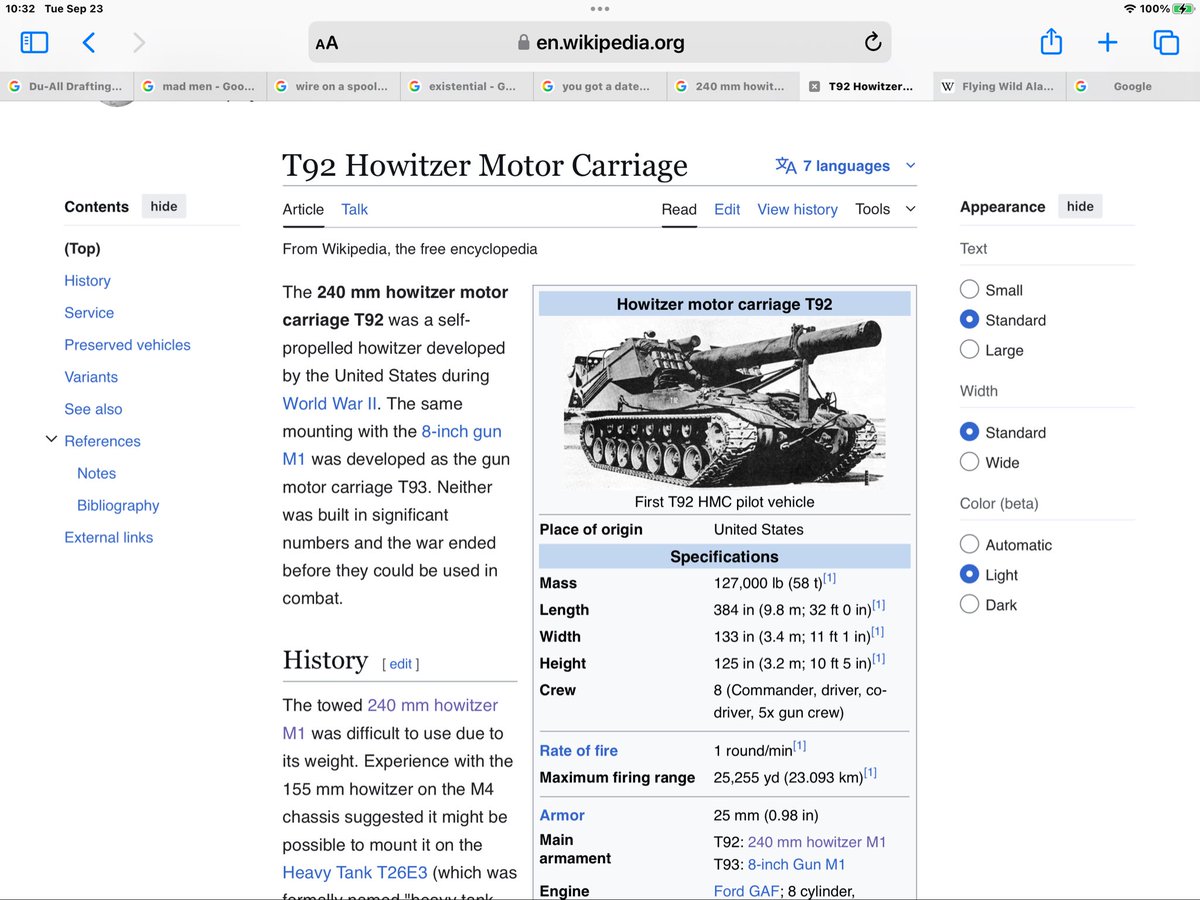
Task: Select Standard text size
Action: 969,320
